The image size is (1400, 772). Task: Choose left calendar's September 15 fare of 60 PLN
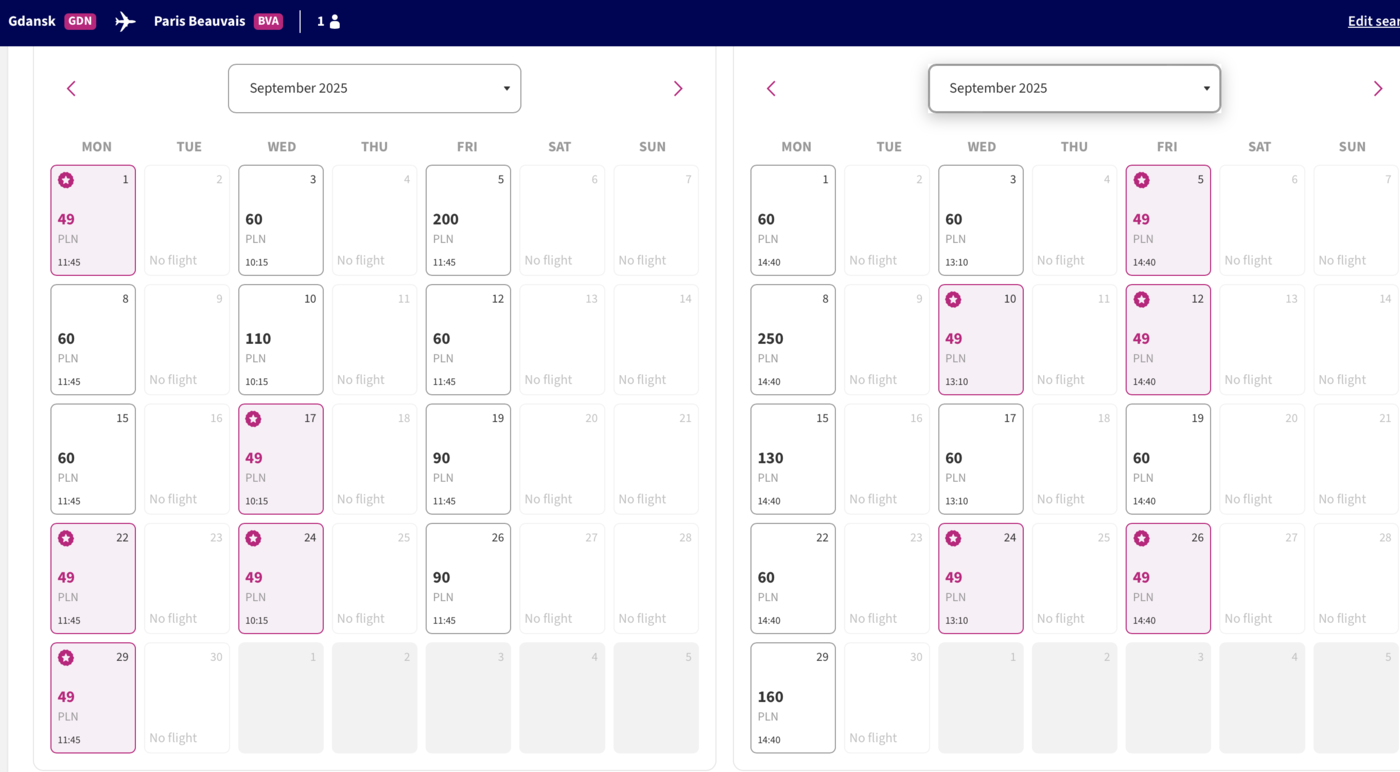[x=93, y=459]
